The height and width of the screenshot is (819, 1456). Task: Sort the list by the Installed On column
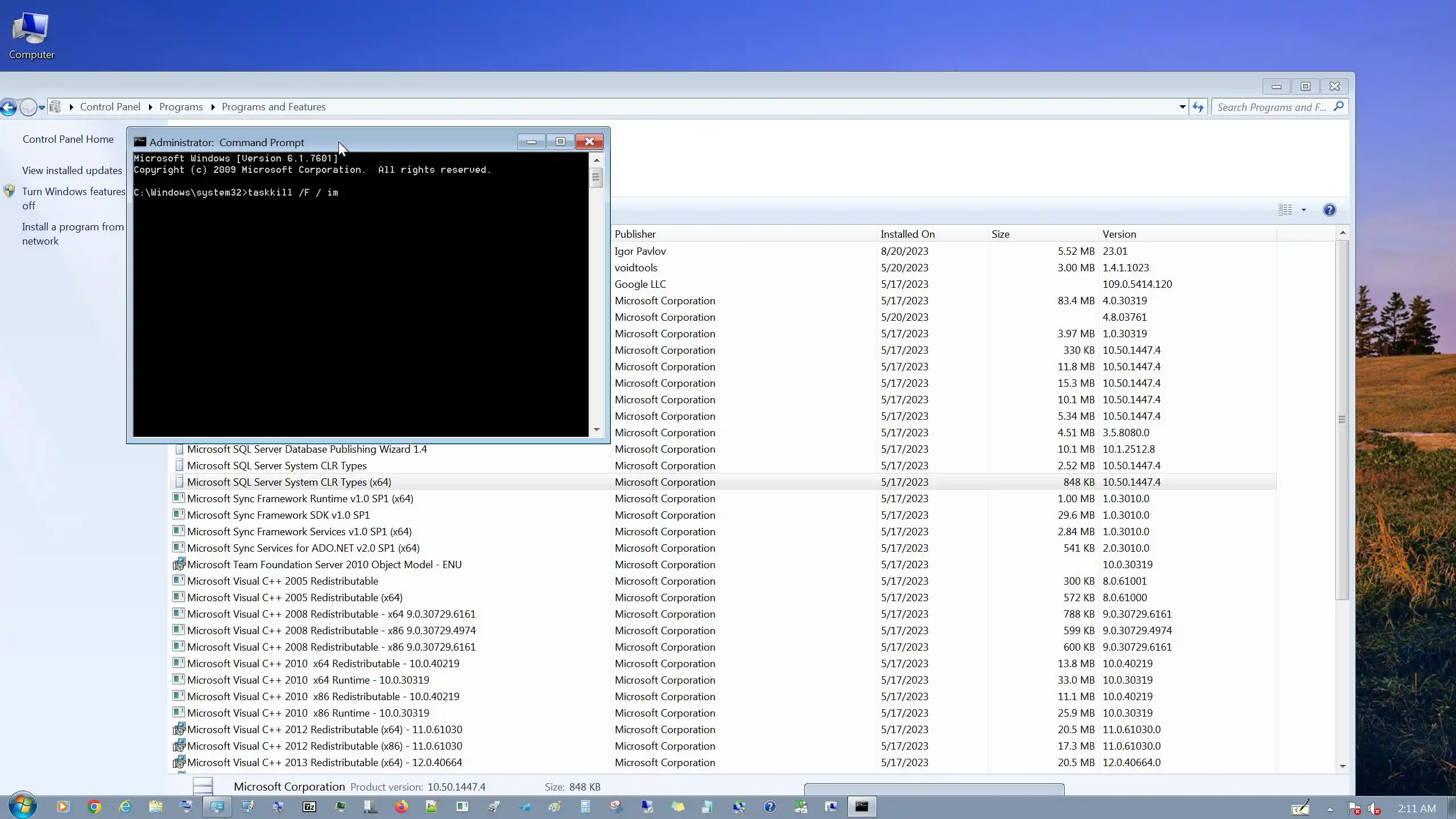[x=907, y=234]
